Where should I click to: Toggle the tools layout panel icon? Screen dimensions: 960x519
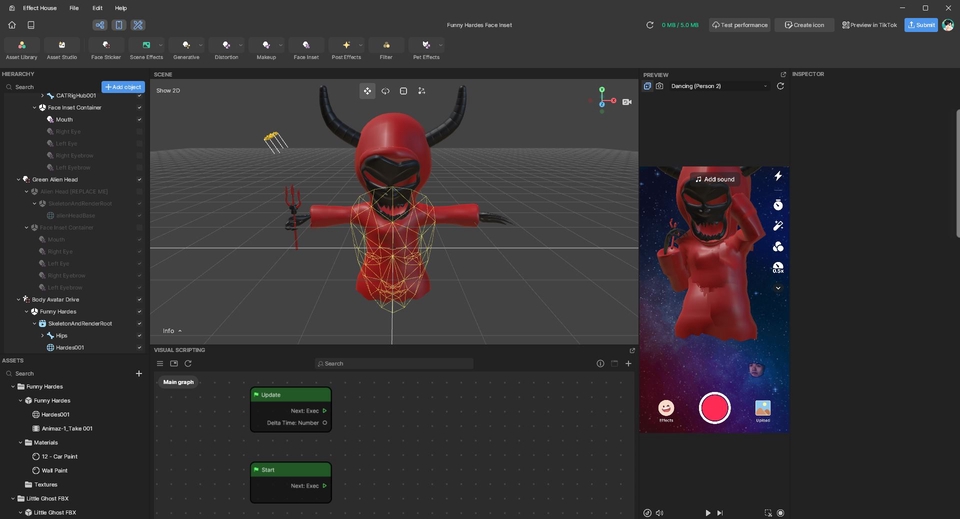(x=138, y=25)
